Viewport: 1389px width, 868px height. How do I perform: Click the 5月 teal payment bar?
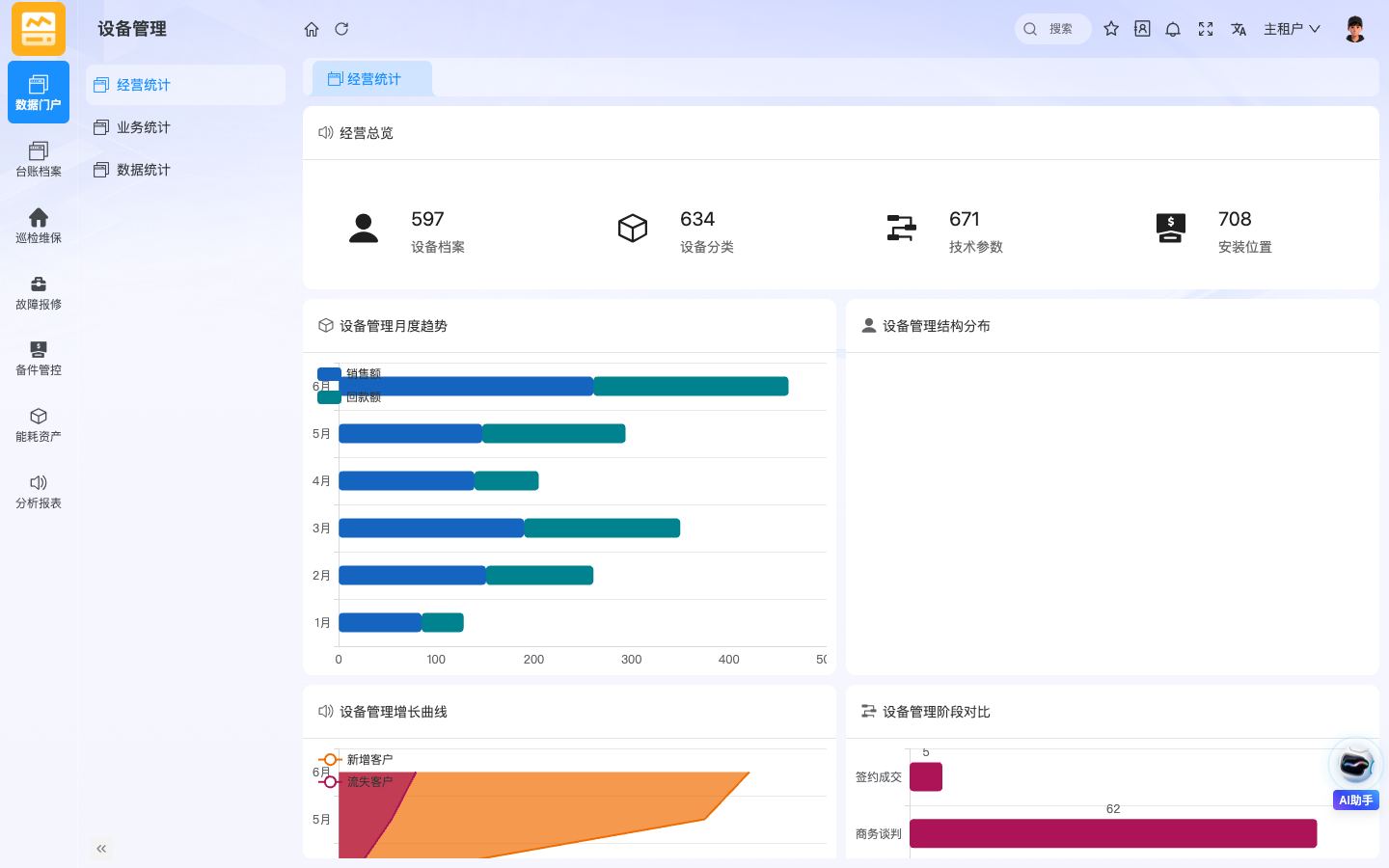[x=554, y=433]
